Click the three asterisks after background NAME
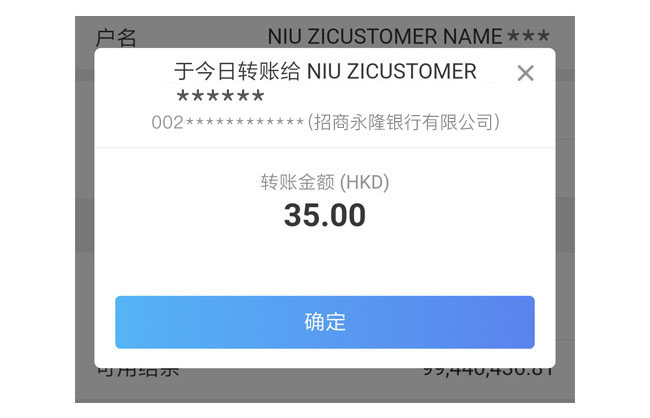650x418 pixels. click(529, 36)
